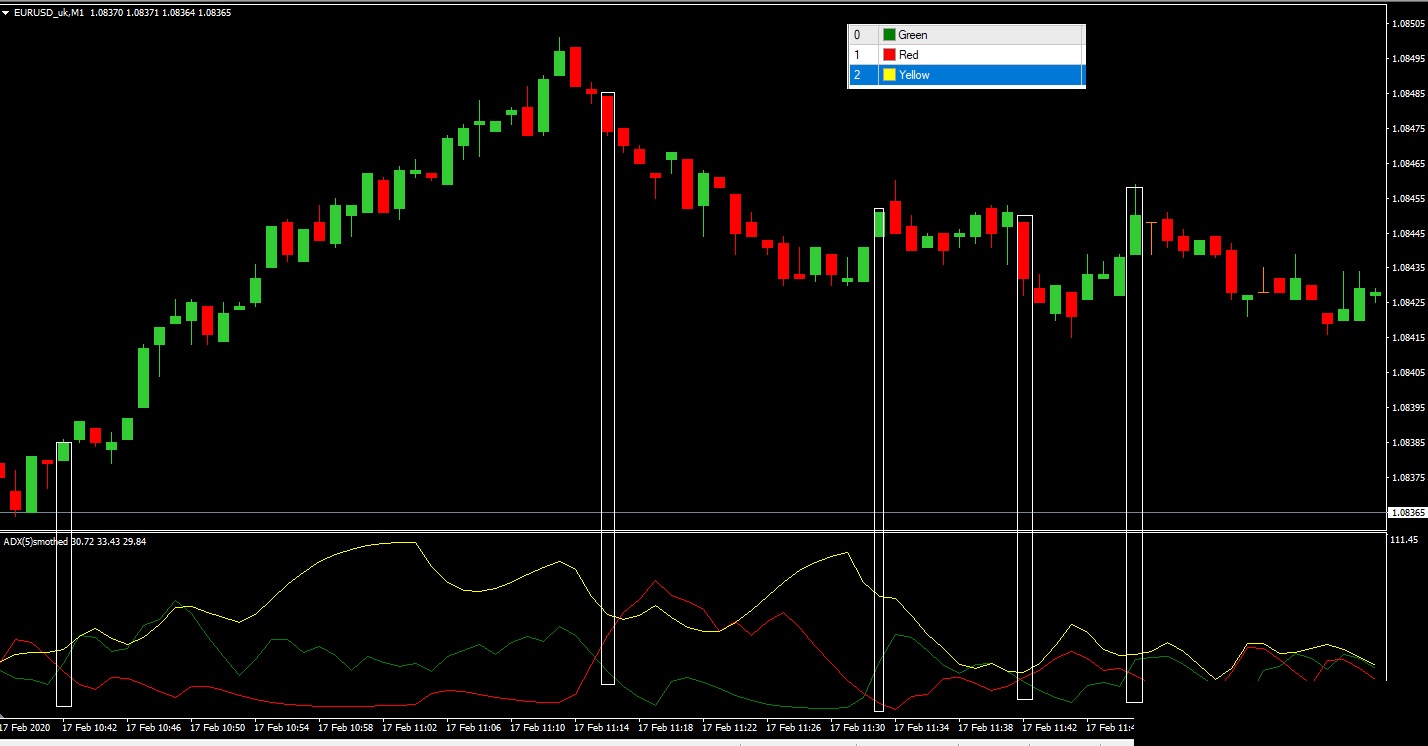Viewport: 1428px width, 746px height.
Task: Select the Green row in the color list
Action: (x=966, y=35)
